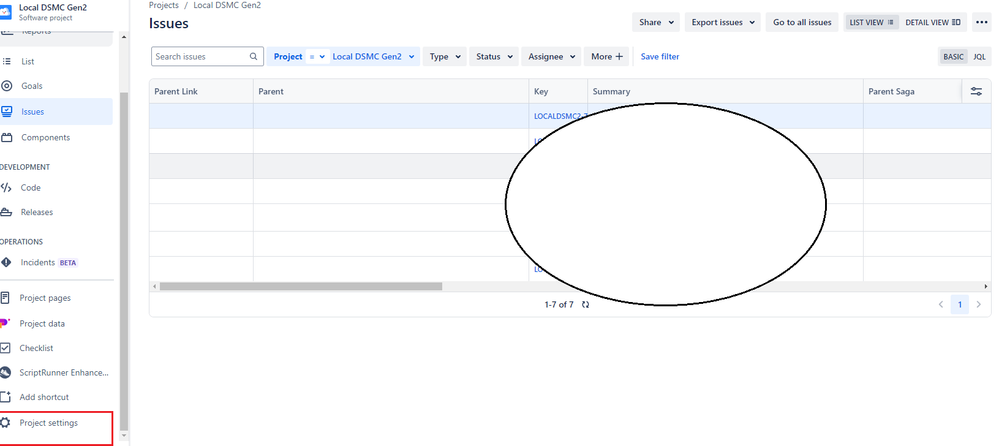999x446 pixels.
Task: Click the Project settings gear icon
Action: 6,423
